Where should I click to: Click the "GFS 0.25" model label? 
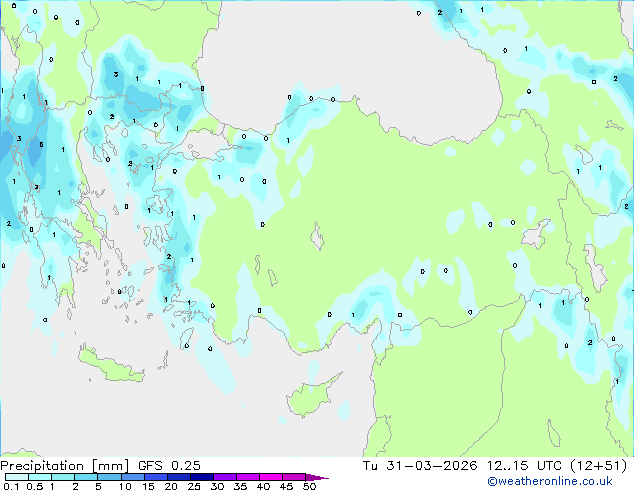click(x=169, y=466)
